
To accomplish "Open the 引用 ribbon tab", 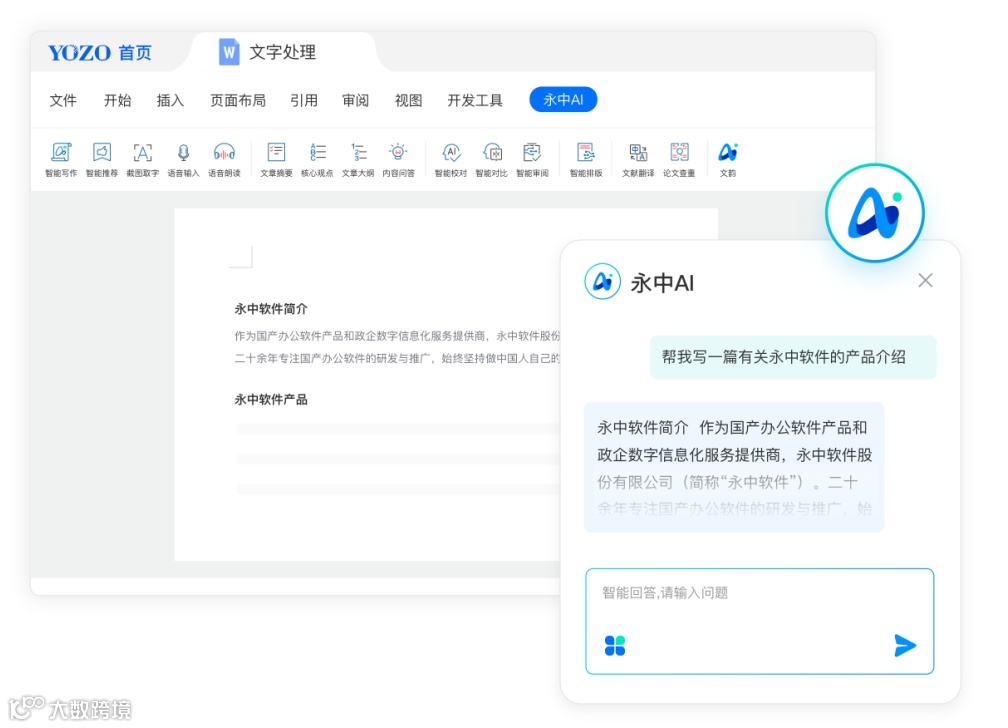I will point(304,100).
